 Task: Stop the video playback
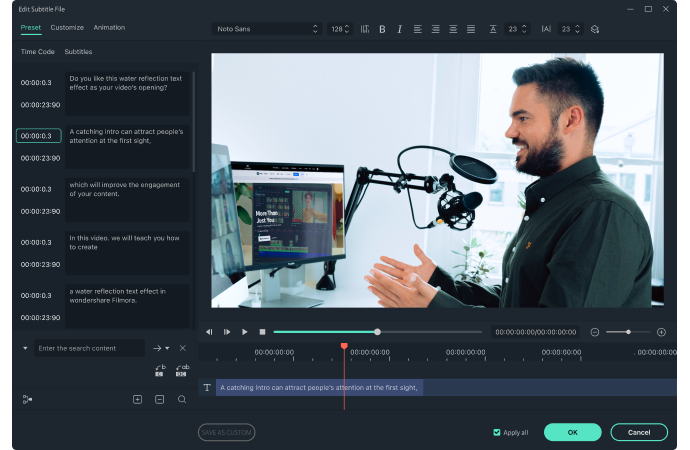tap(262, 332)
